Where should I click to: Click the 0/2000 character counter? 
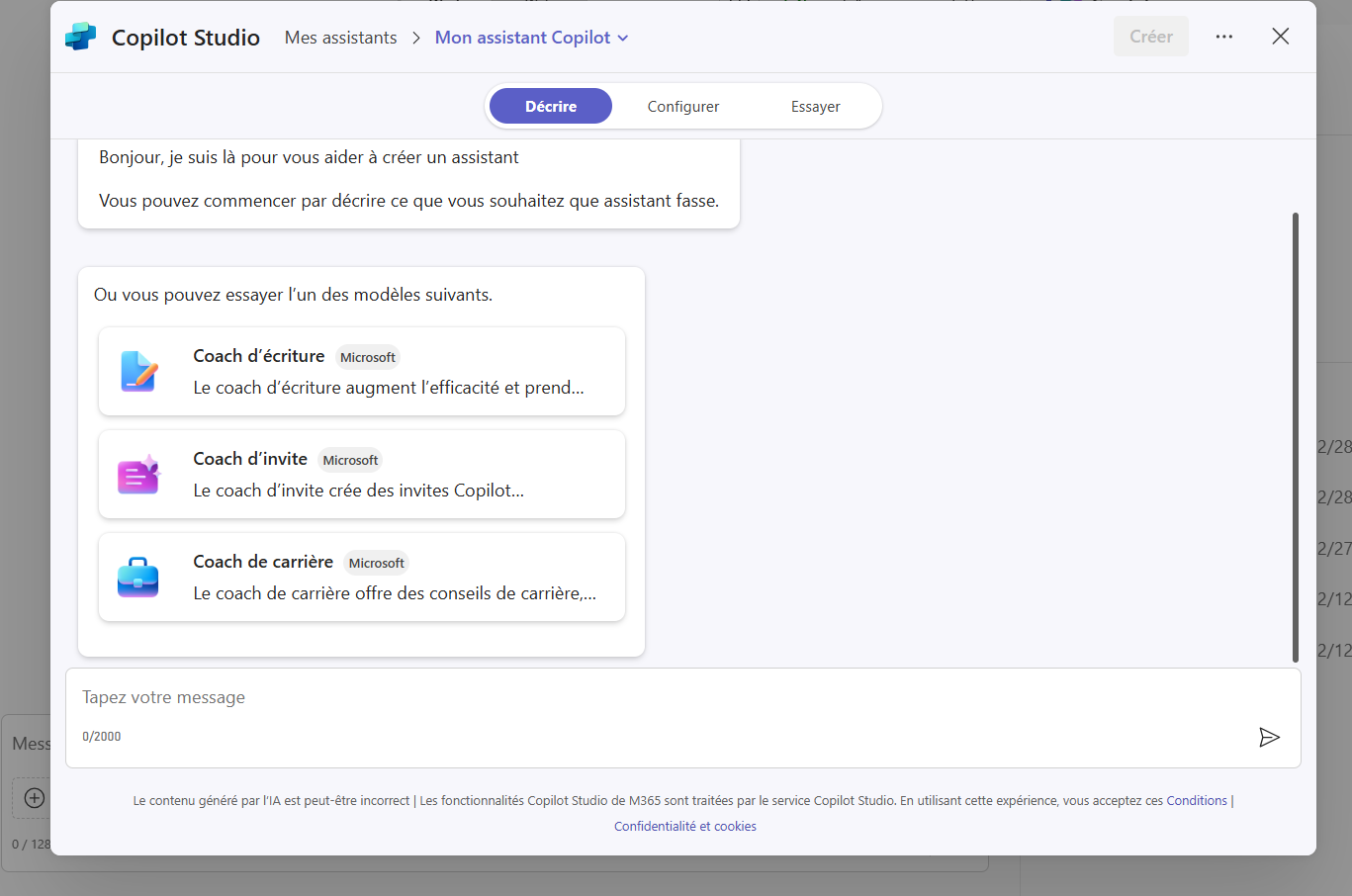point(102,737)
